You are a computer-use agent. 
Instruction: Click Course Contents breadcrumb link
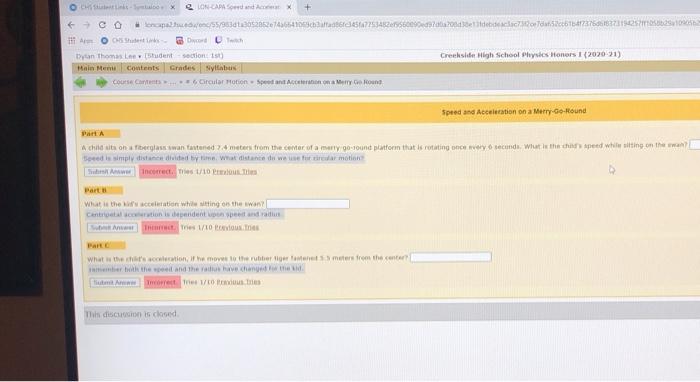(137, 82)
